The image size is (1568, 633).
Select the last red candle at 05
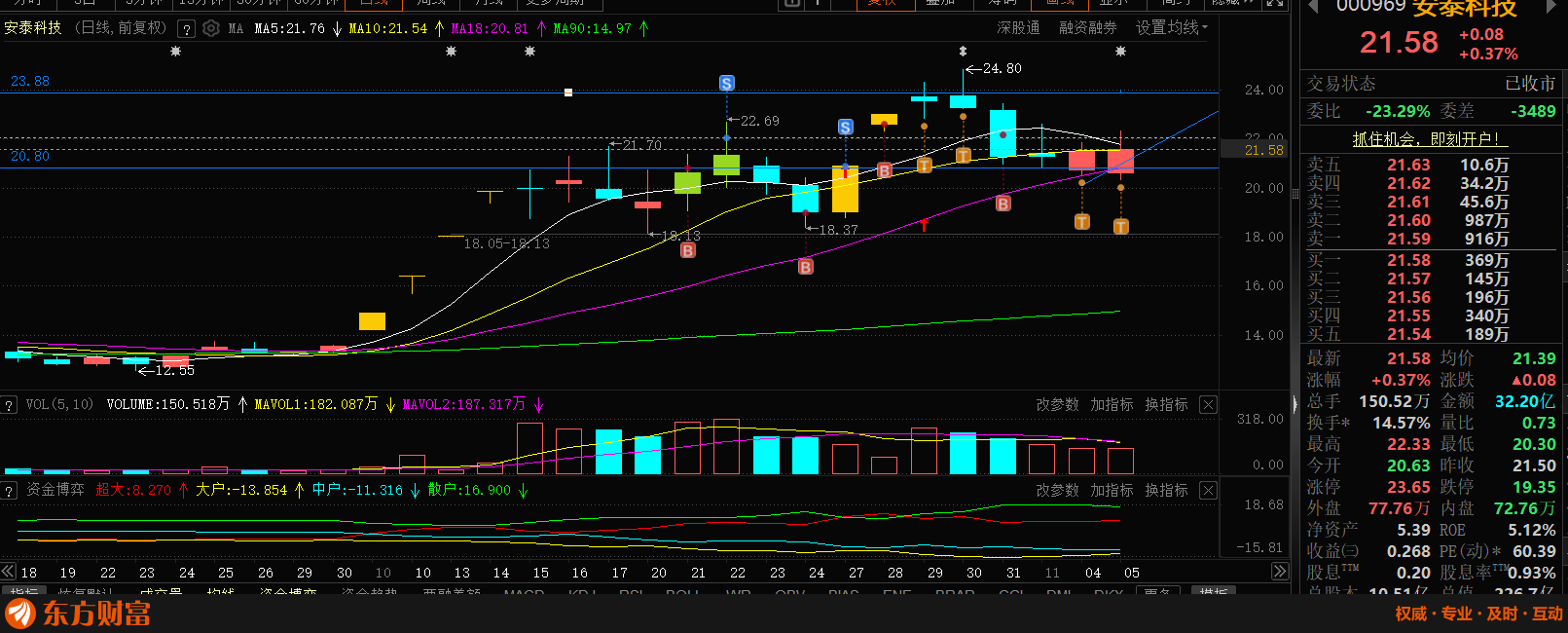1120,162
